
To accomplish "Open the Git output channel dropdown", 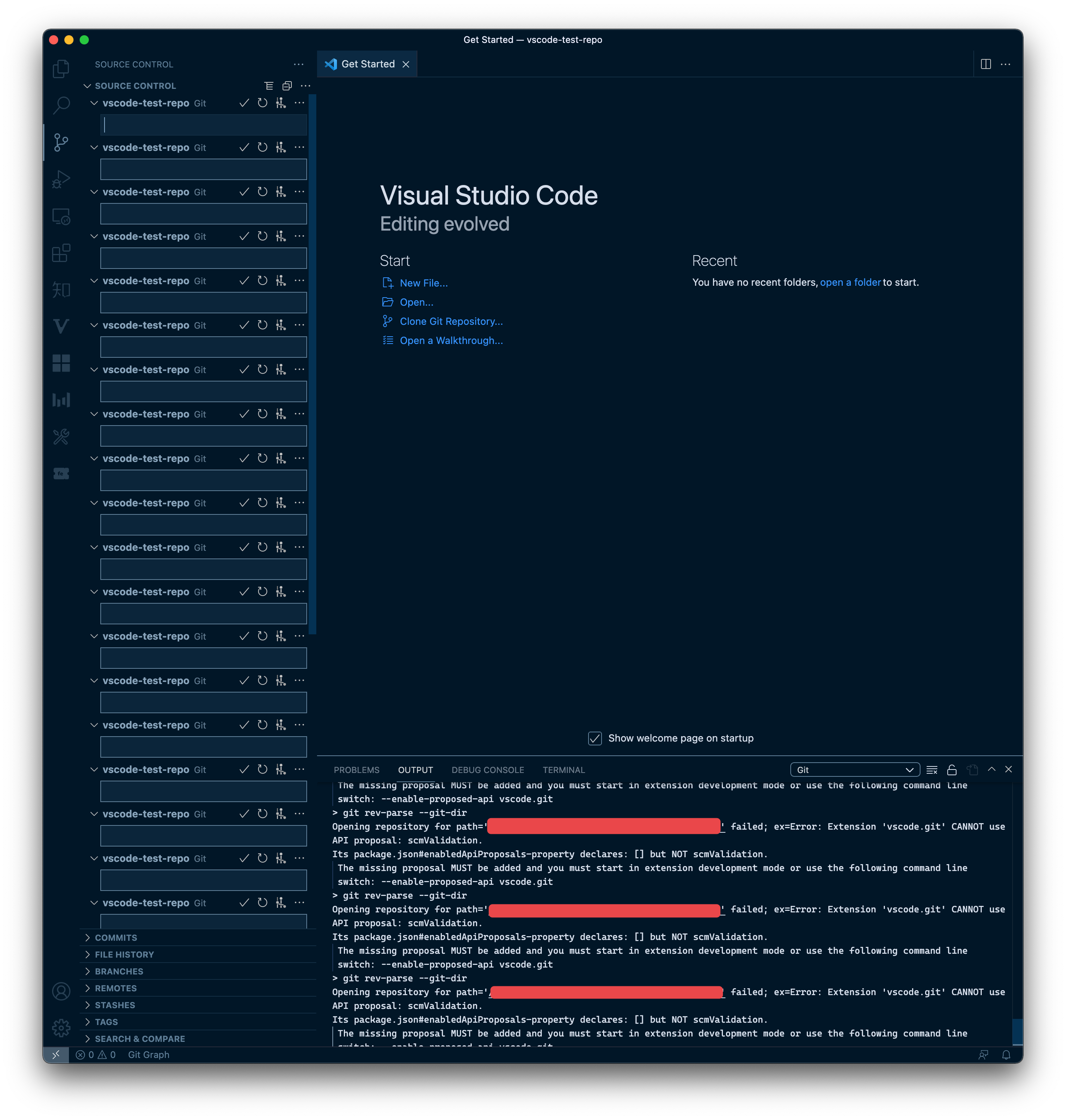I will click(x=855, y=769).
